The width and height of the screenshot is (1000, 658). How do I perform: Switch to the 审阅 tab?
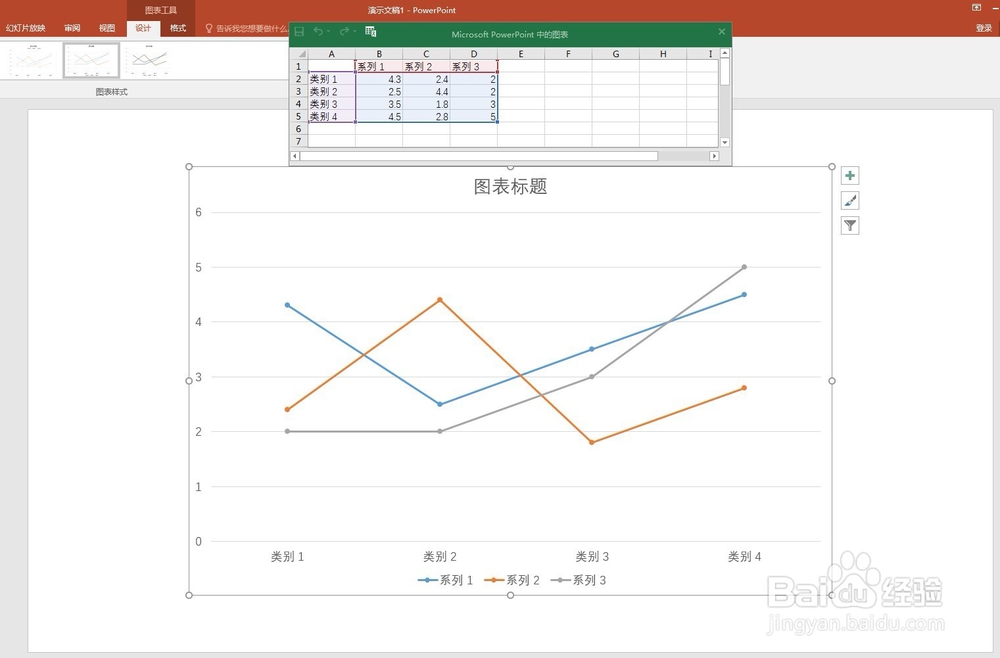click(x=72, y=28)
